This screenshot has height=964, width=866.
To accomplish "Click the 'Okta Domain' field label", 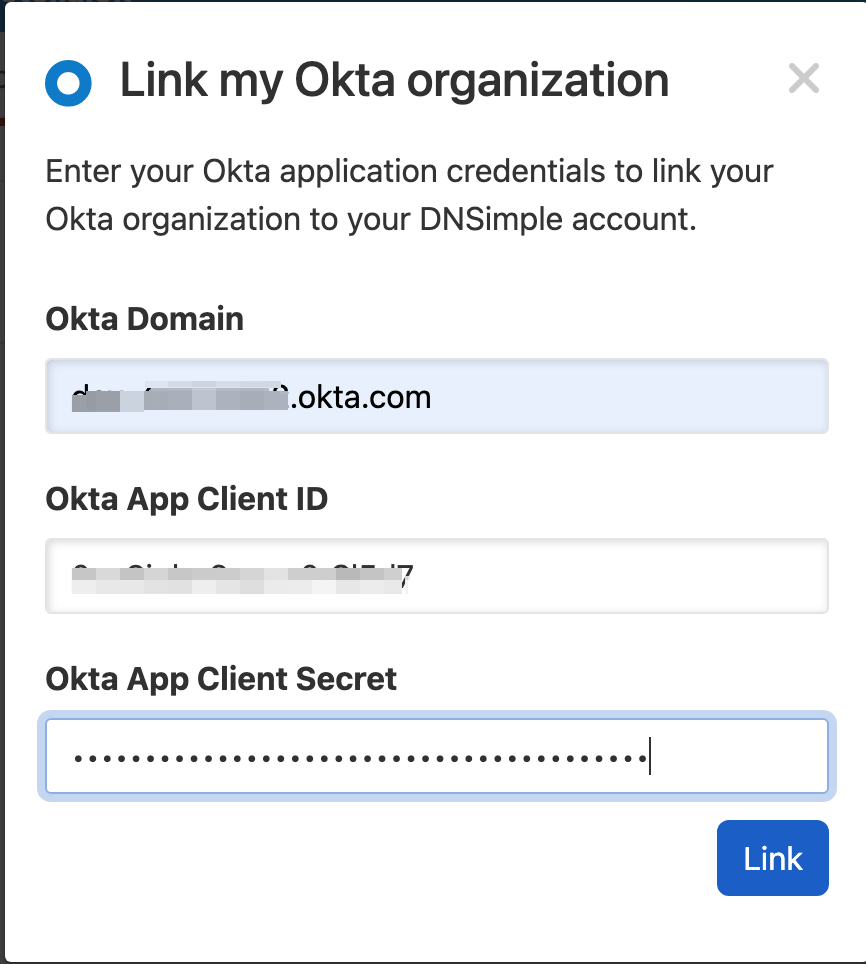I will tap(144, 318).
